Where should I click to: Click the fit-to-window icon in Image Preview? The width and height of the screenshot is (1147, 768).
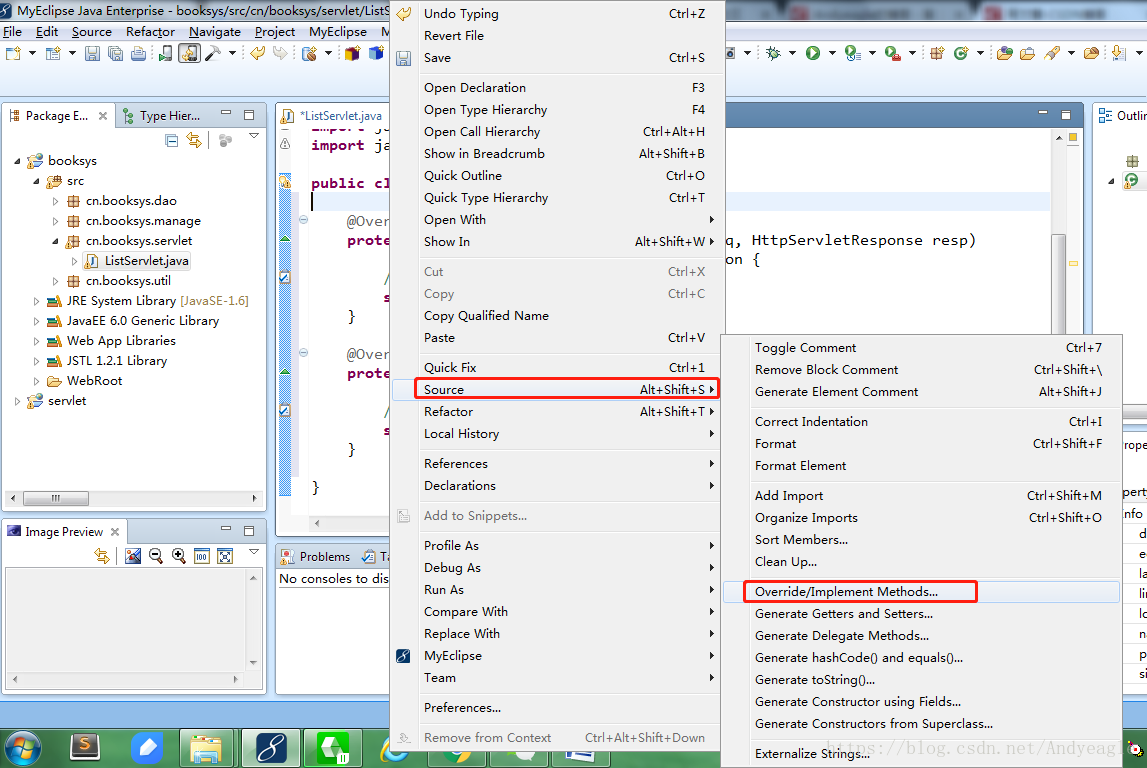click(x=225, y=556)
